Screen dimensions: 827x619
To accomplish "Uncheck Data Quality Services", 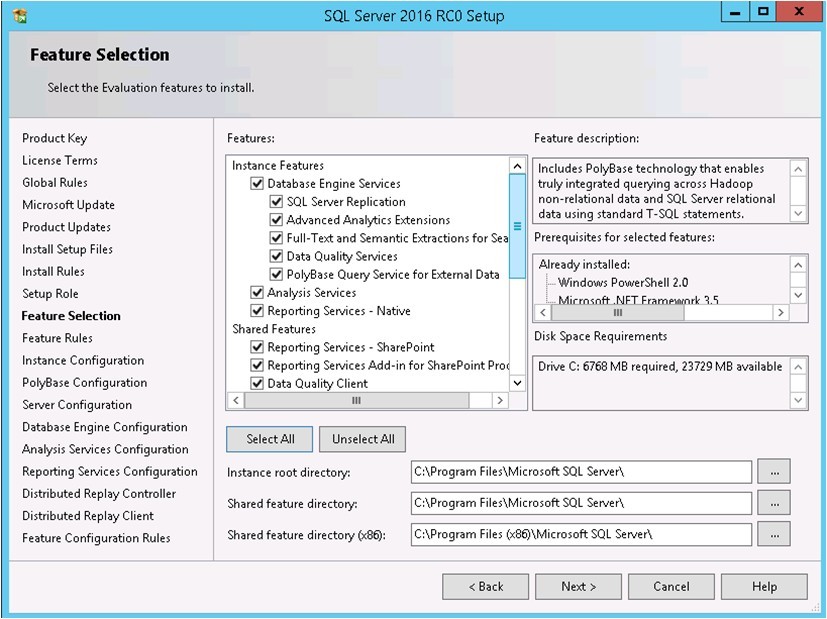I will pyautogui.click(x=276, y=256).
